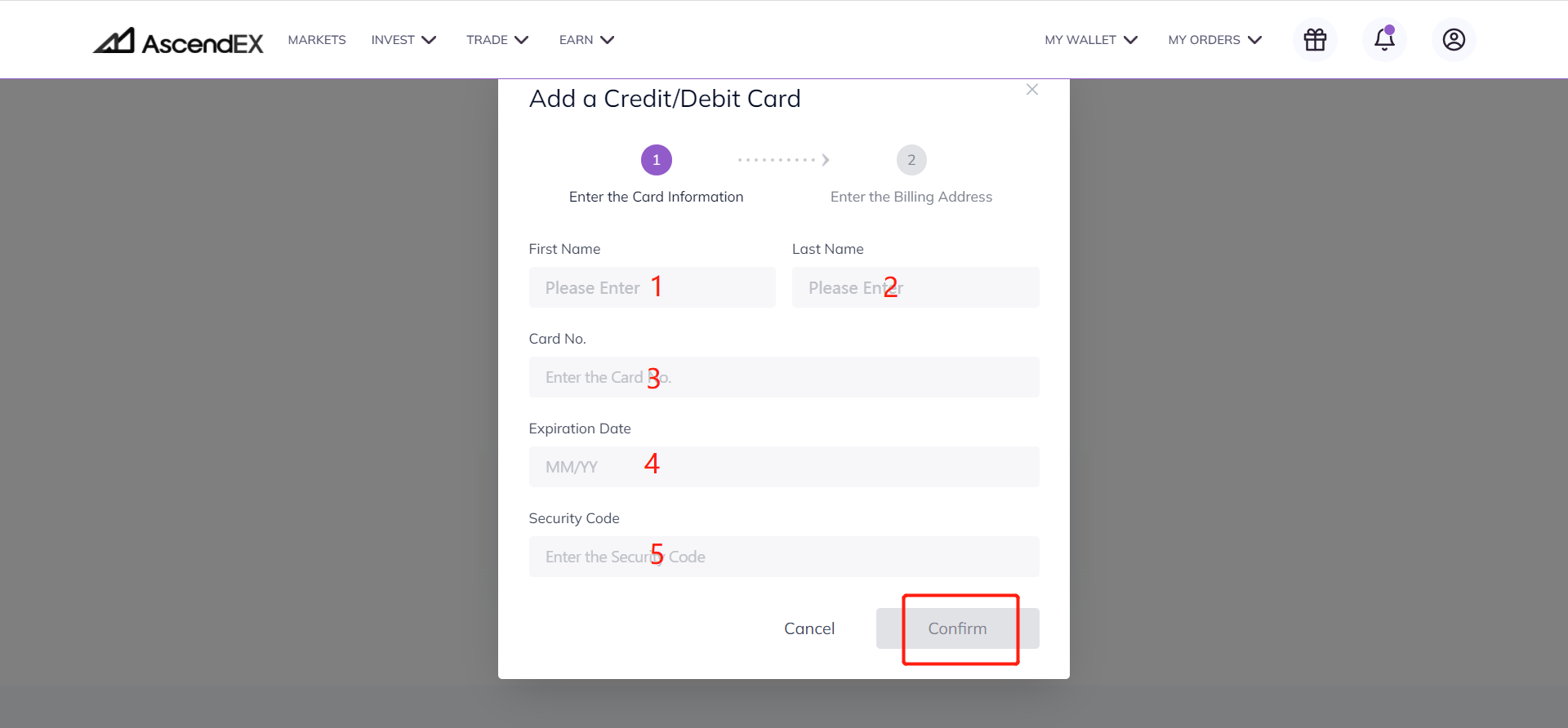Select step 2 circle indicator
This screenshot has width=1568, height=728.
click(911, 160)
